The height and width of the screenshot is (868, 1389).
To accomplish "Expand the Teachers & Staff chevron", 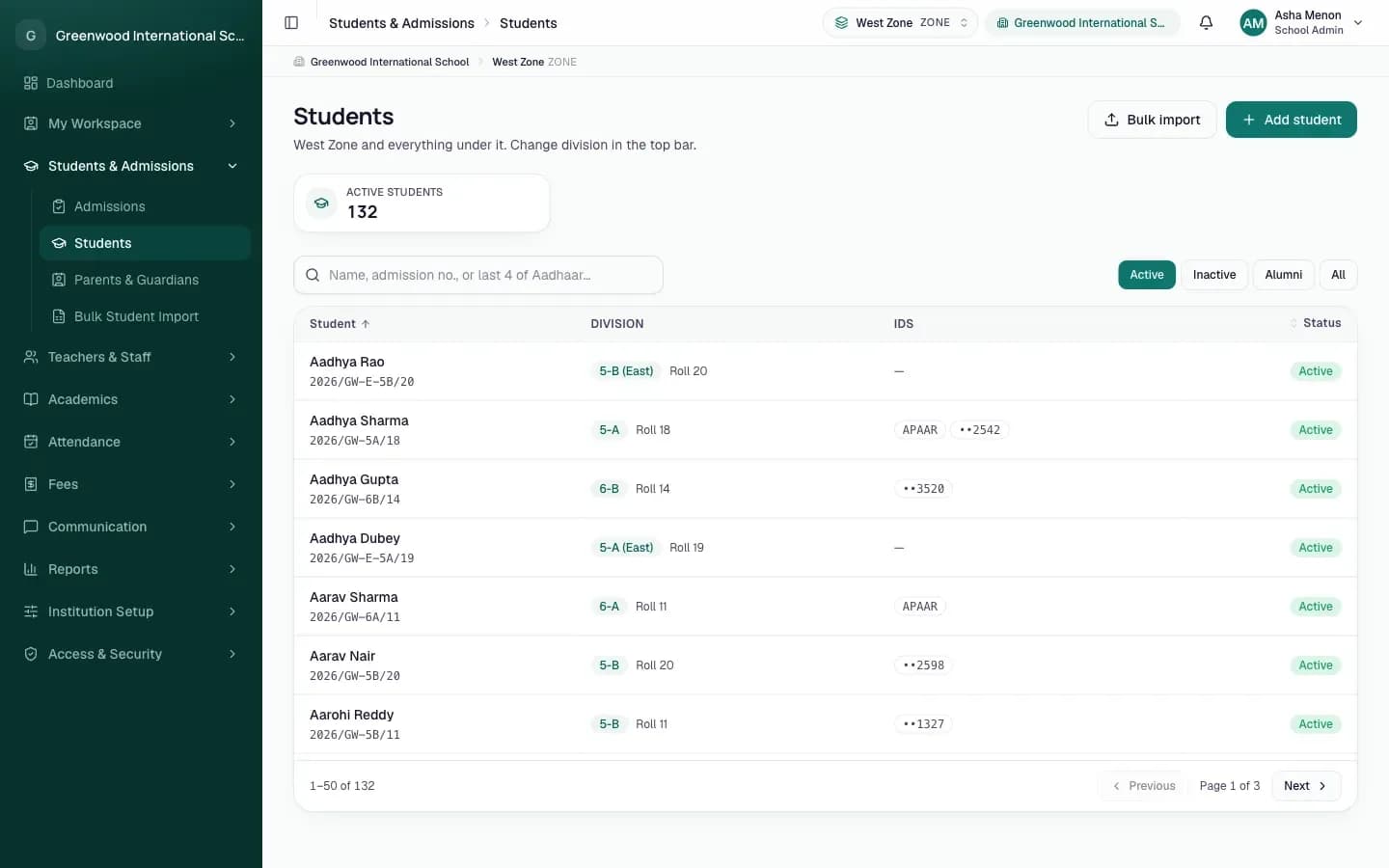I will pos(232,357).
